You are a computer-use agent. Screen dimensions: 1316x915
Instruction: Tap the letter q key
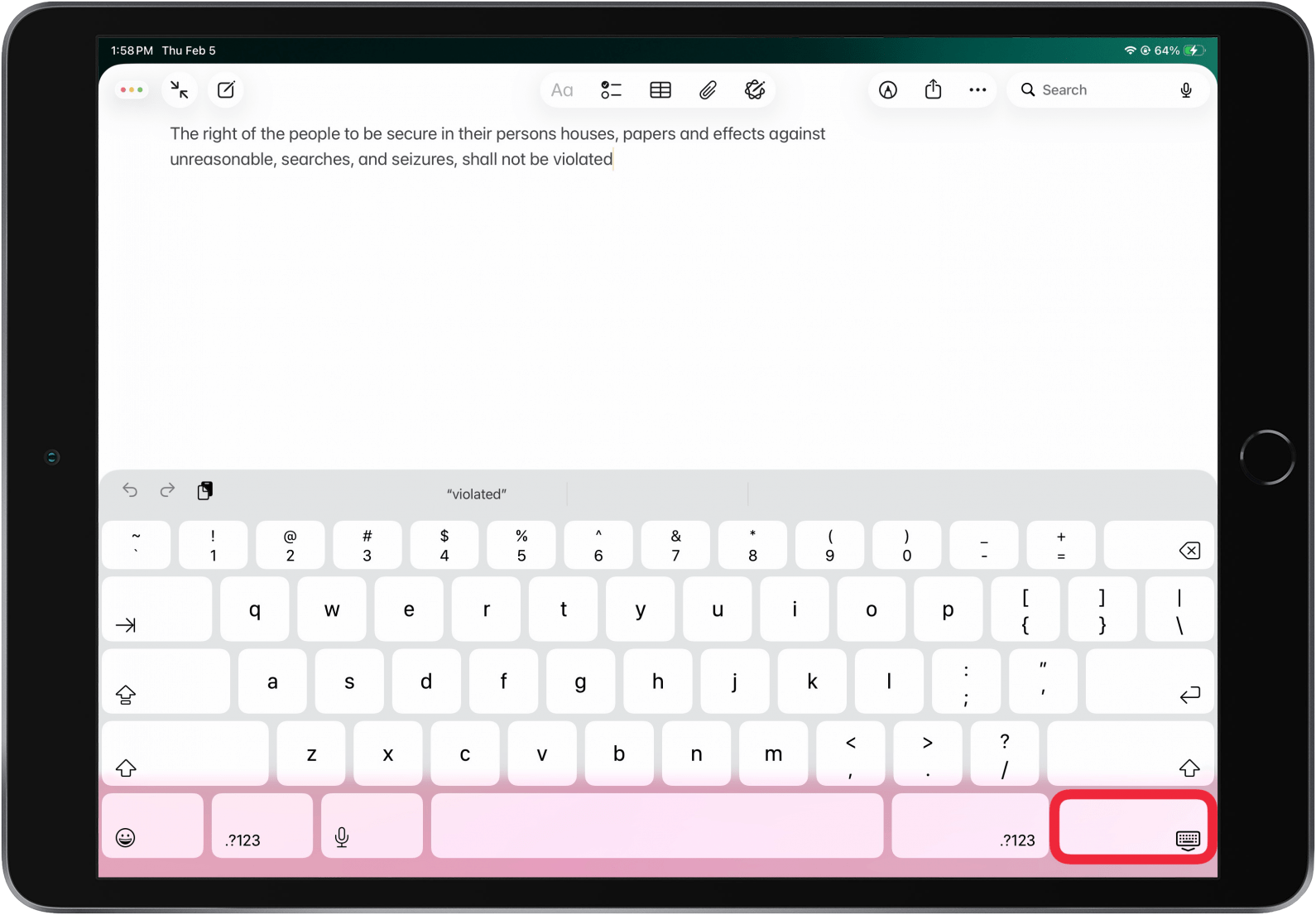[x=255, y=609]
